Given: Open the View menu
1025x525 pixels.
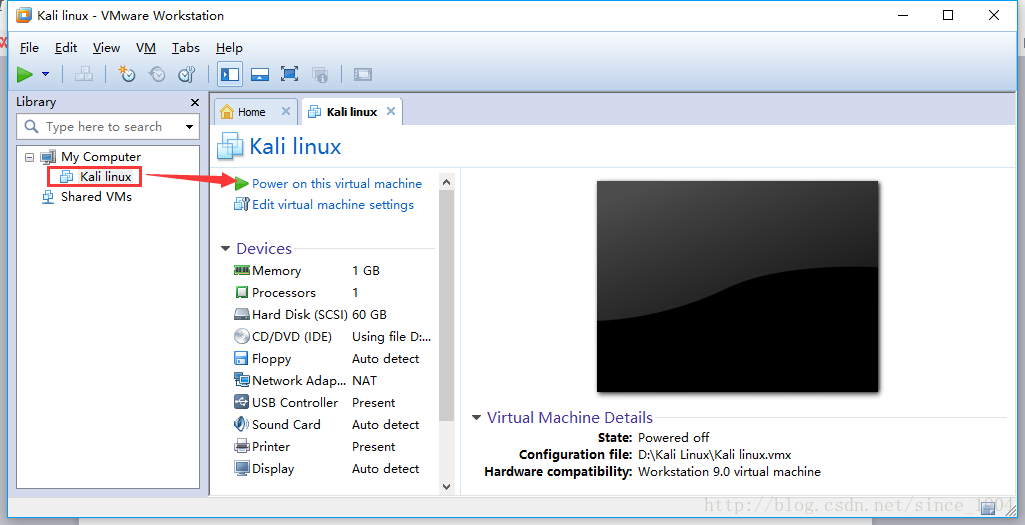Looking at the screenshot, I should pyautogui.click(x=106, y=48).
